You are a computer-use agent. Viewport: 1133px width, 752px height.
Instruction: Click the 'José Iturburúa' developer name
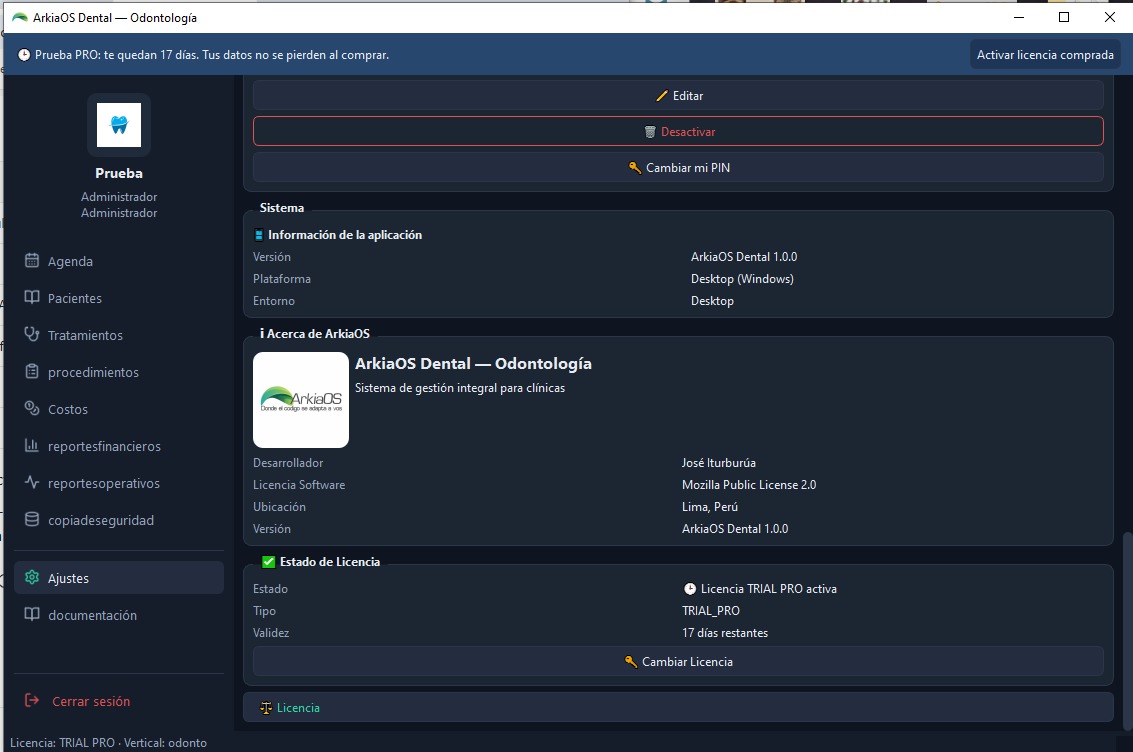coord(719,462)
